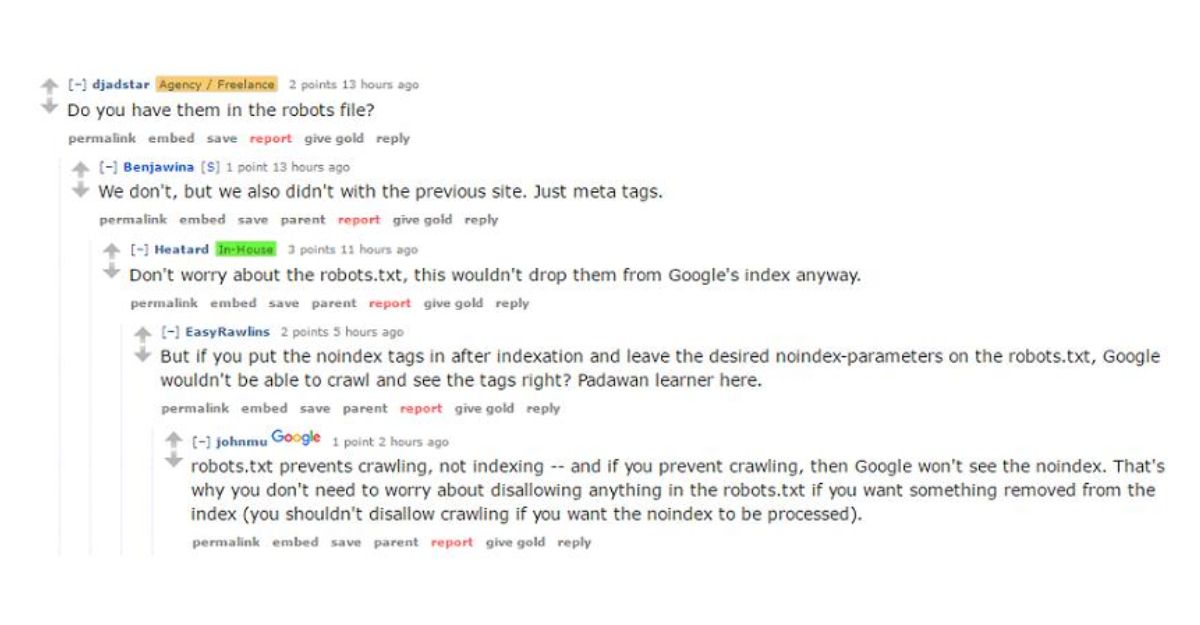Collapse Heatard's comment with [–] toggle
This screenshot has height=625, width=1200.
tap(138, 250)
